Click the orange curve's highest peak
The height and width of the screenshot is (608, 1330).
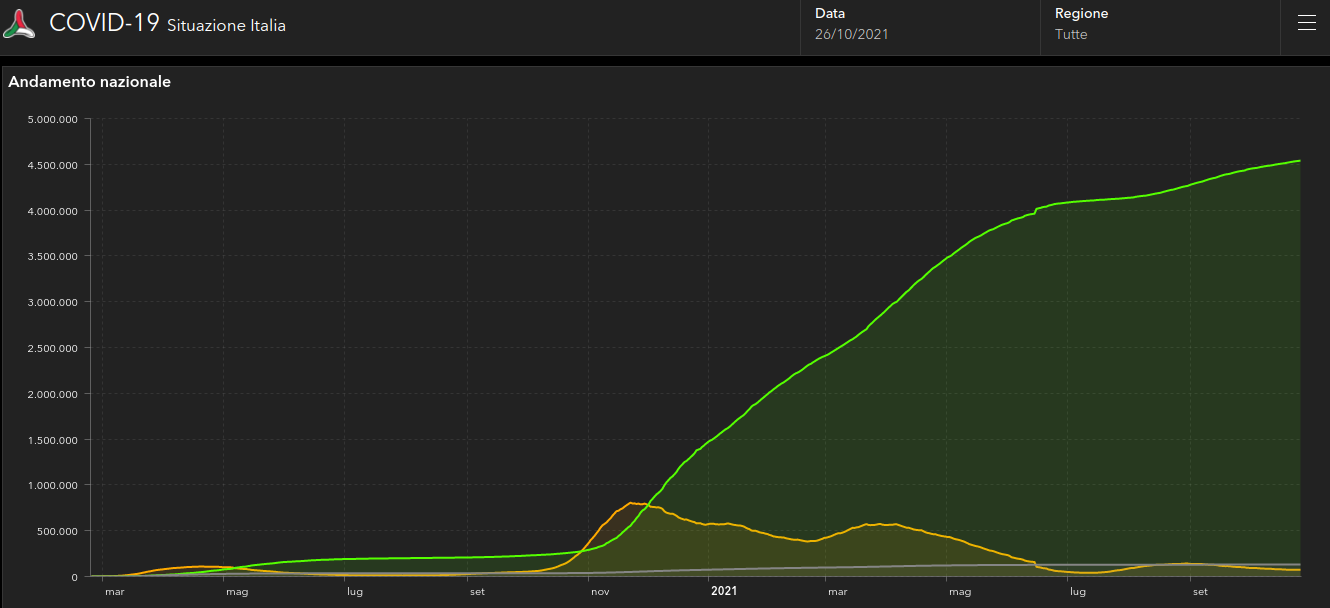click(631, 503)
